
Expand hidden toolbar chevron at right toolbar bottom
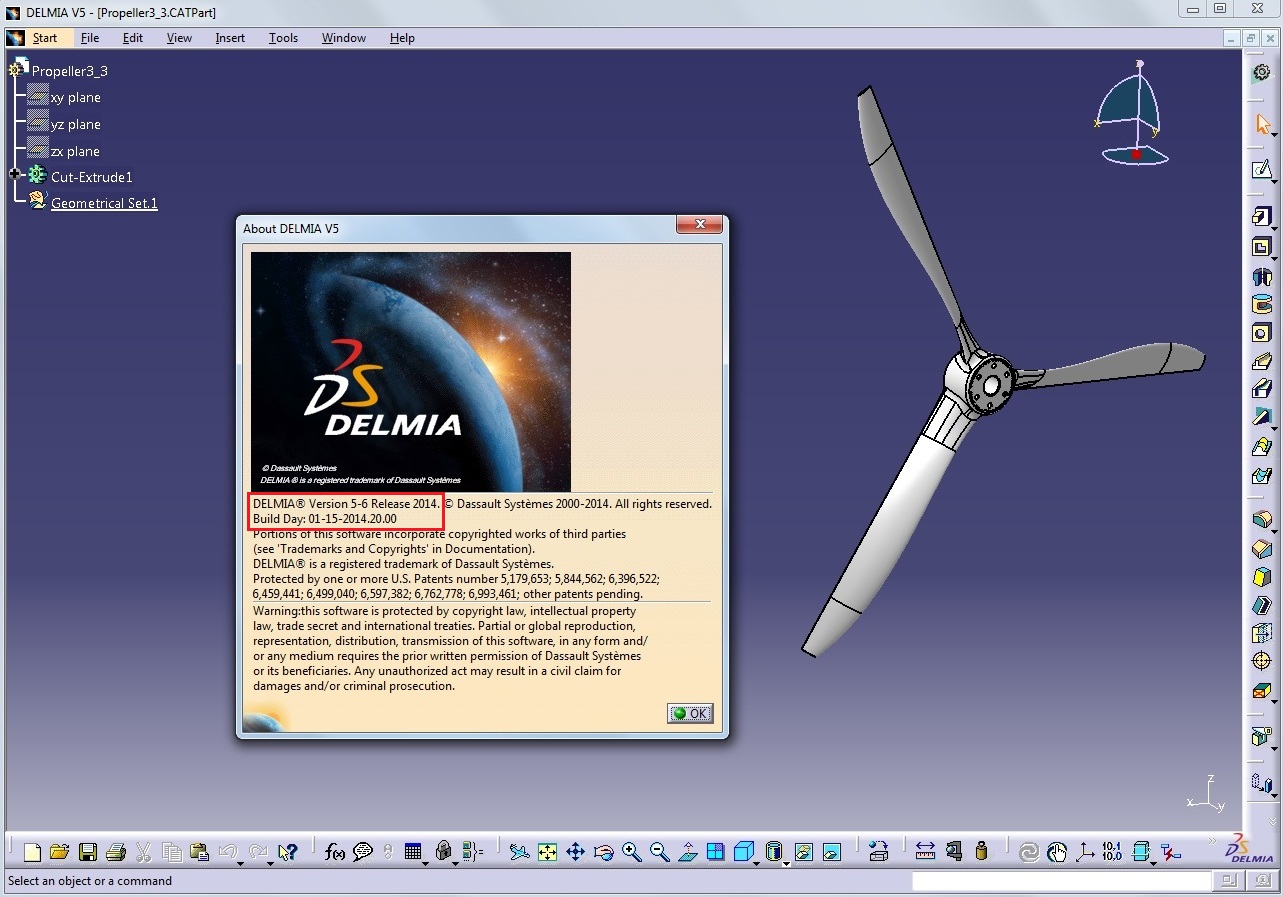coord(1273,821)
